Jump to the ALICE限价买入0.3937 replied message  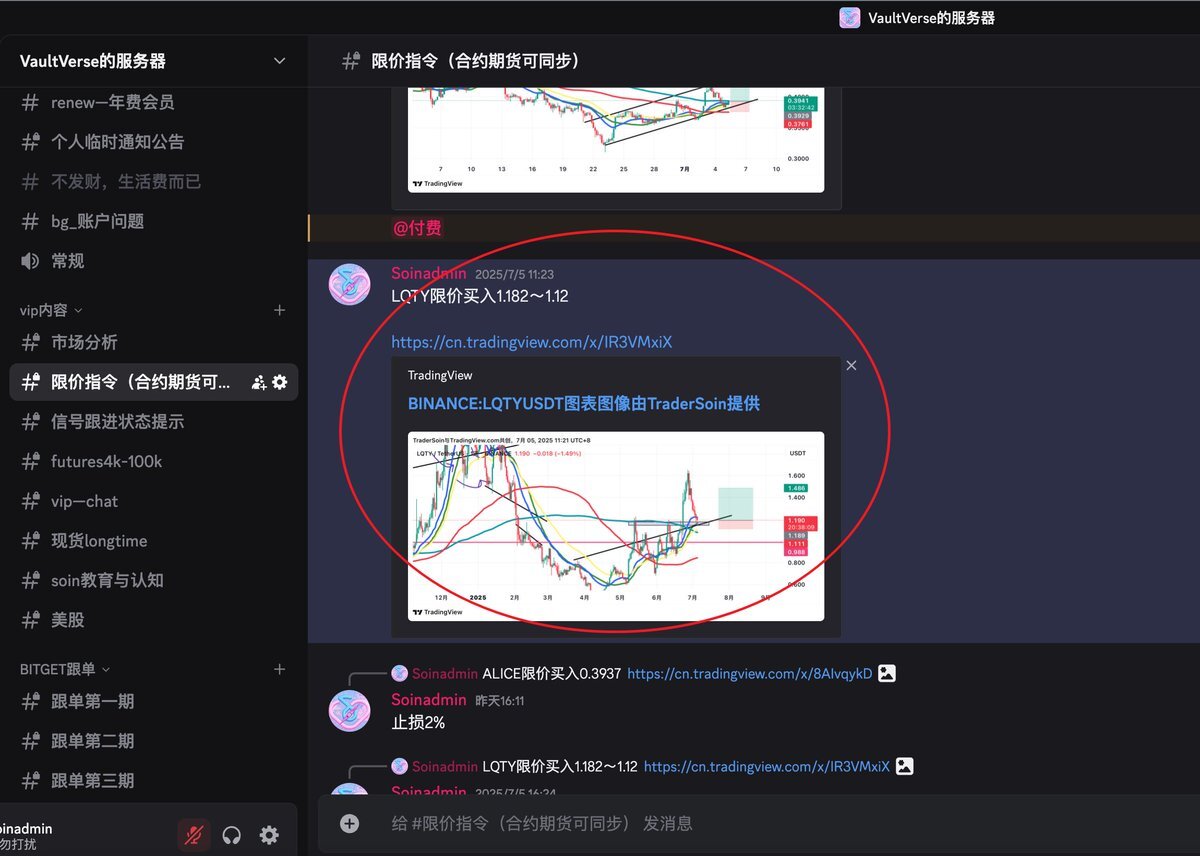pos(551,674)
